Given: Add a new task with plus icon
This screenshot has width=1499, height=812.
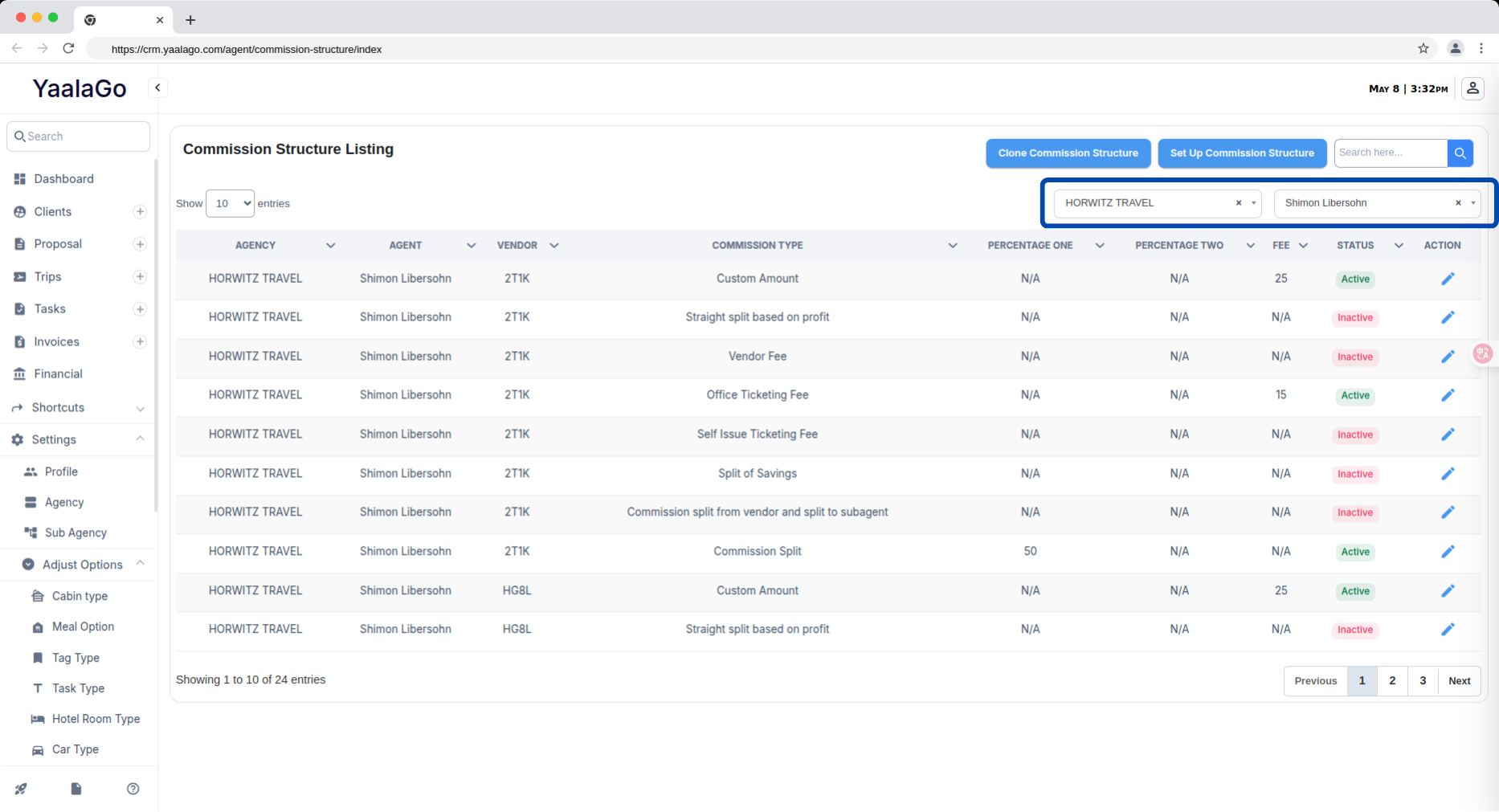Looking at the screenshot, I should [x=140, y=309].
